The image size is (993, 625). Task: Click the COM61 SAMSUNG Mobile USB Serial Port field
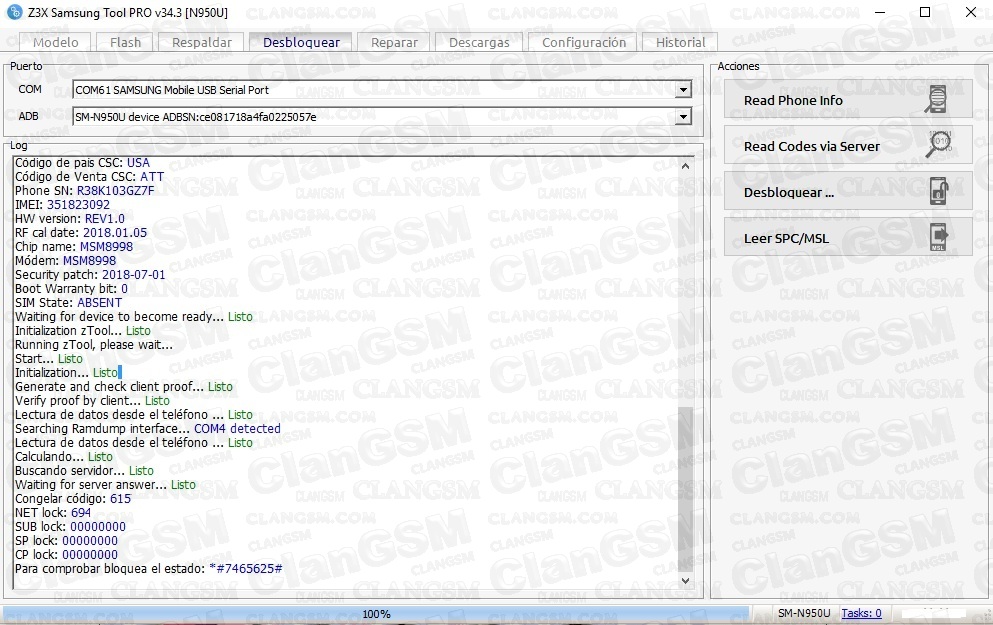tap(381, 90)
